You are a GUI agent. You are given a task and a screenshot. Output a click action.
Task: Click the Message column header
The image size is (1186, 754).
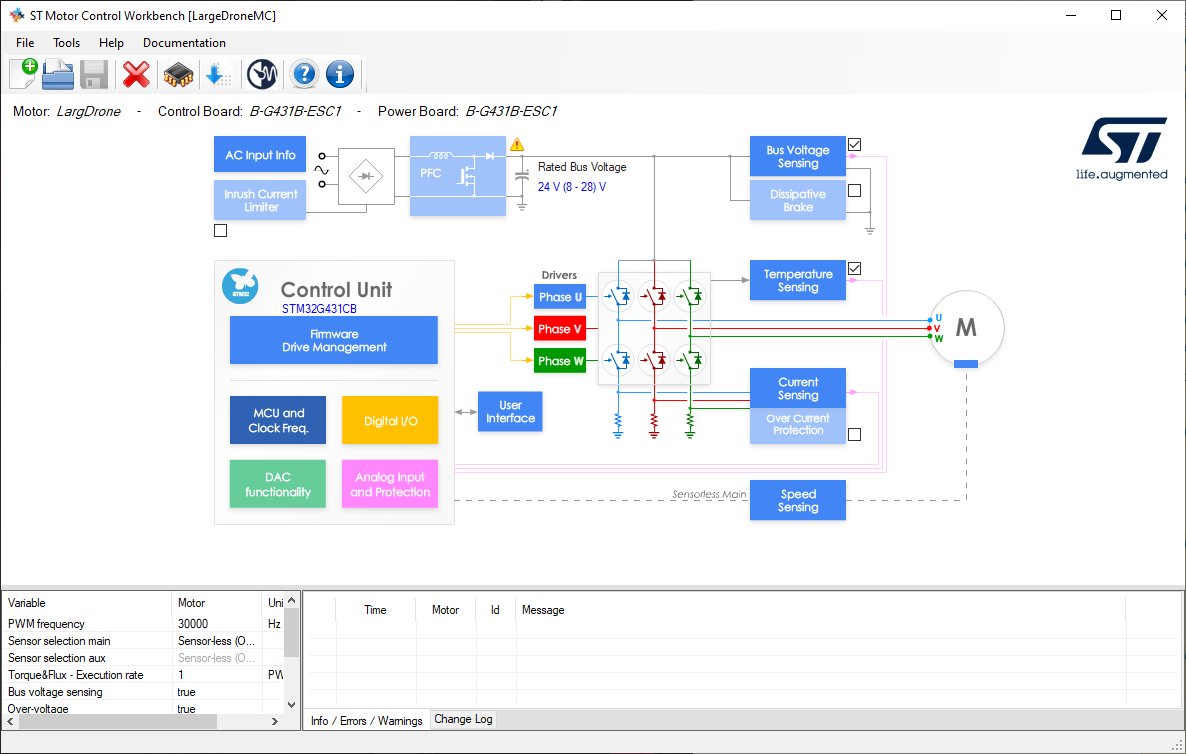click(x=821, y=610)
